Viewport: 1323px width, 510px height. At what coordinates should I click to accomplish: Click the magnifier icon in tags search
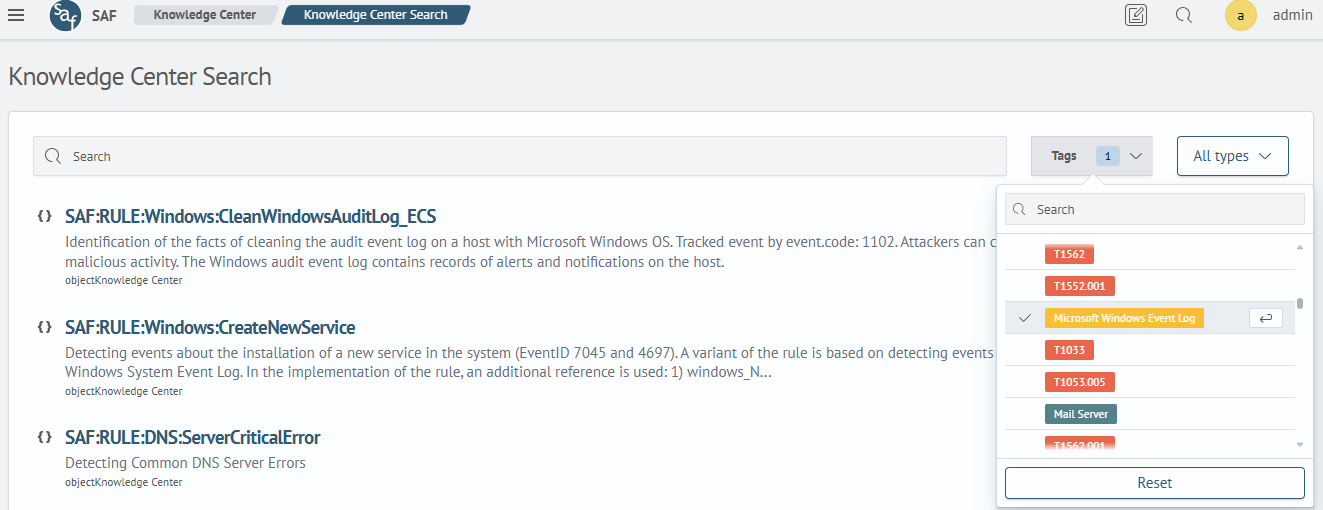click(1020, 209)
